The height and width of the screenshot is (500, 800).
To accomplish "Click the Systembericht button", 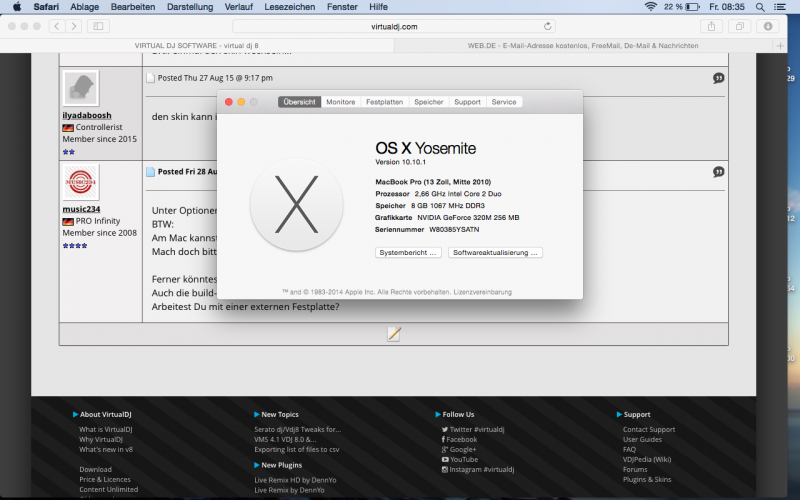I will pyautogui.click(x=408, y=253).
